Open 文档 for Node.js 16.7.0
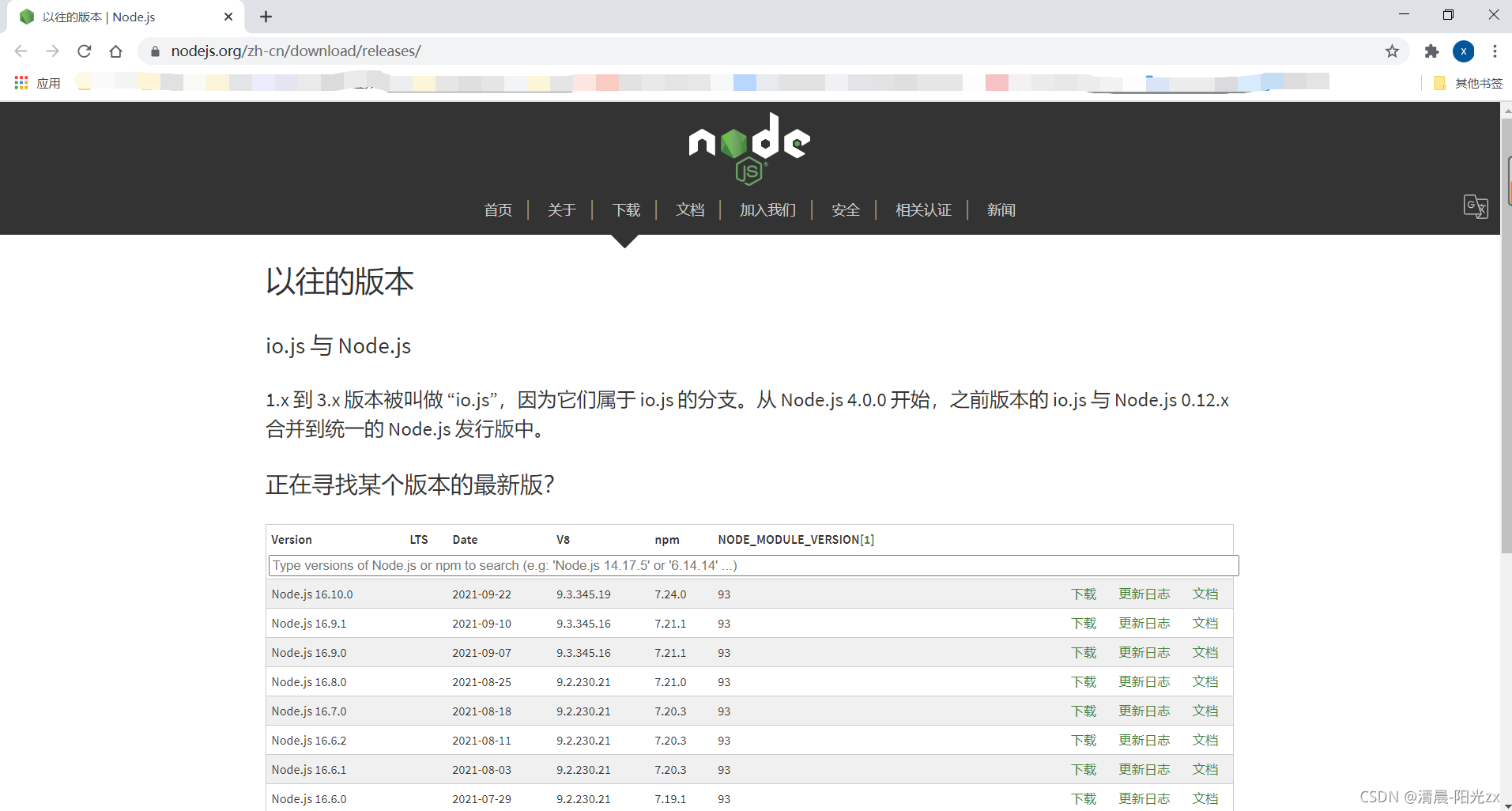 coord(1205,711)
